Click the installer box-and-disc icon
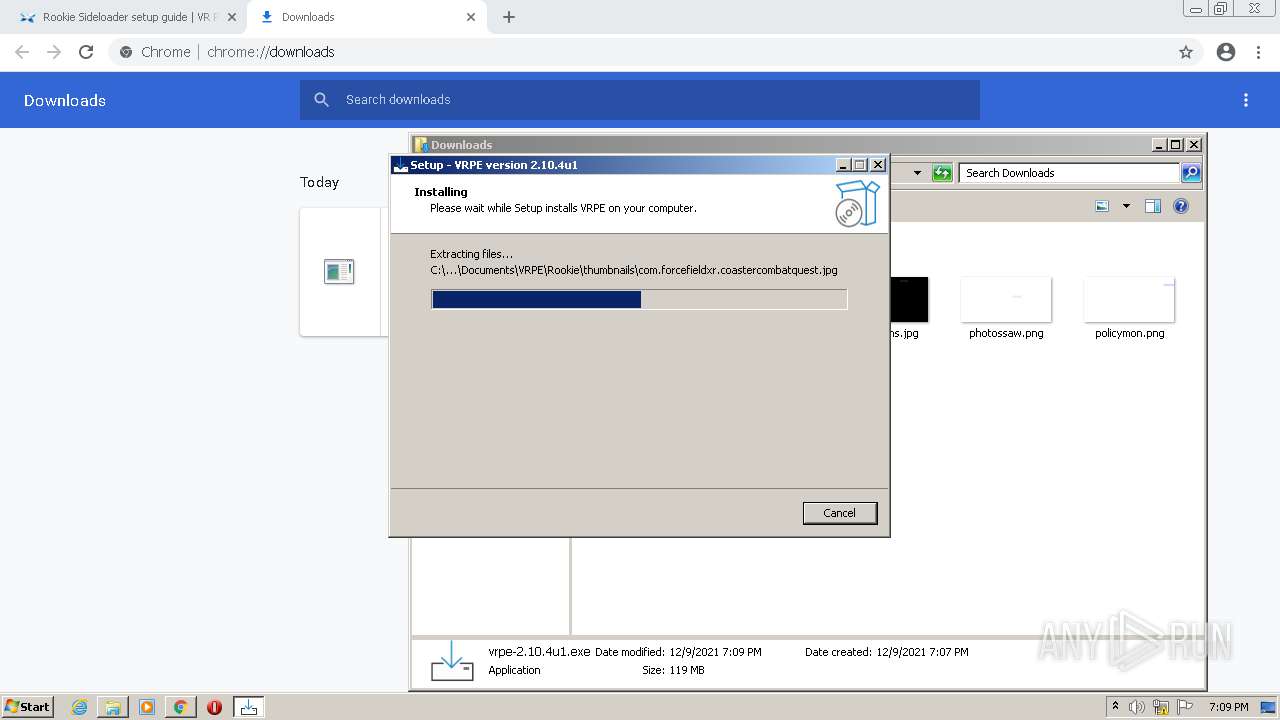This screenshot has height=720, width=1280. coord(857,203)
